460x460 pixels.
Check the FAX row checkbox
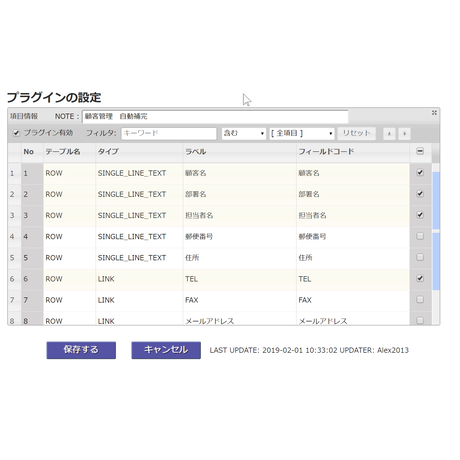point(420,299)
